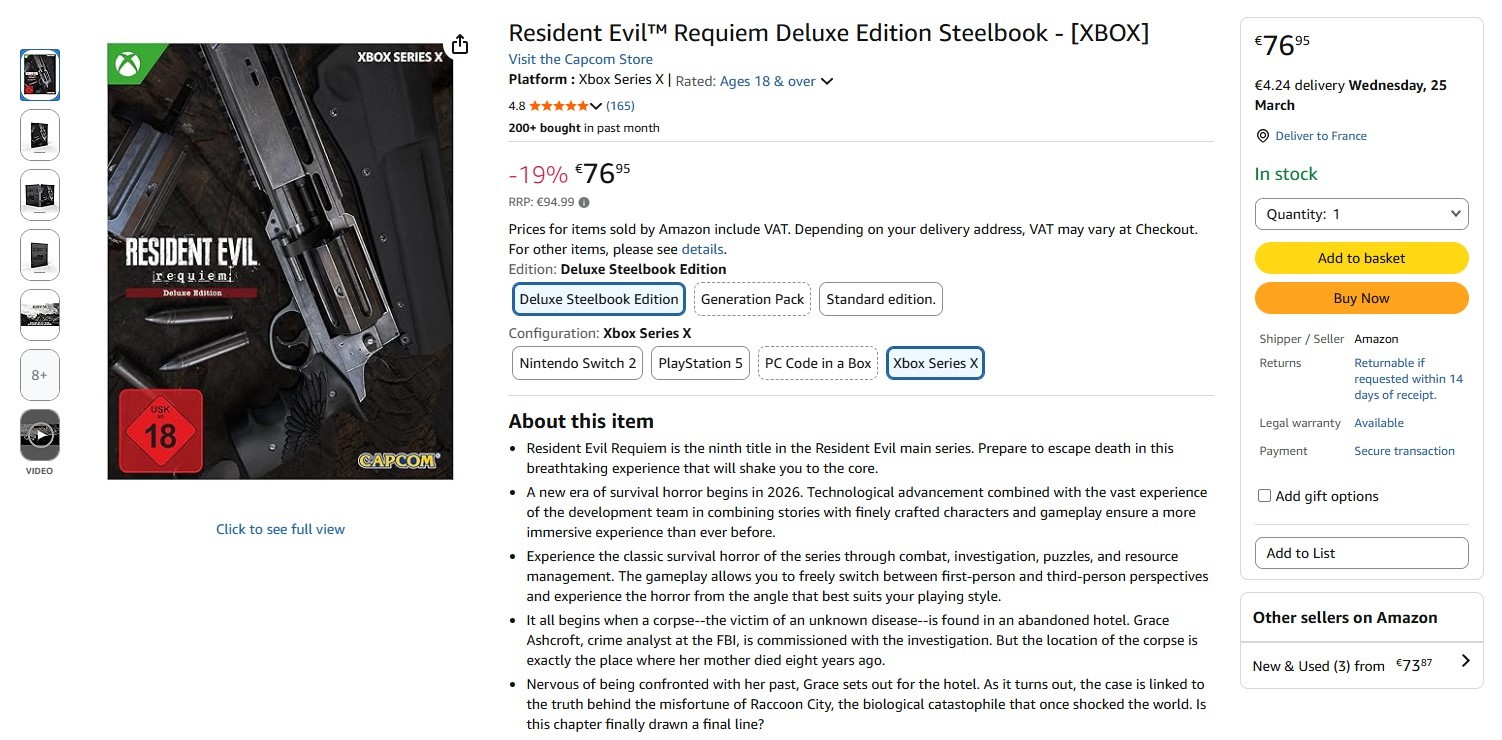Open the 165 reviews link
1502x740 pixels.
(620, 106)
